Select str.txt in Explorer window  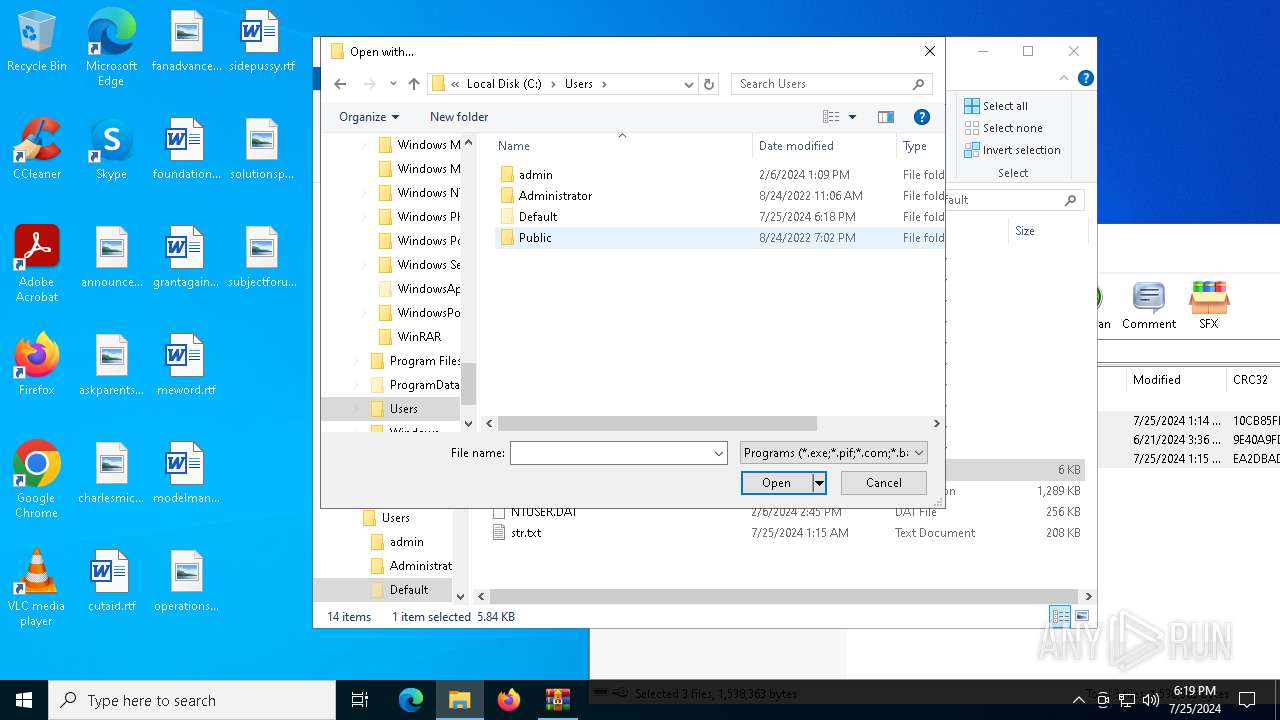coord(526,533)
